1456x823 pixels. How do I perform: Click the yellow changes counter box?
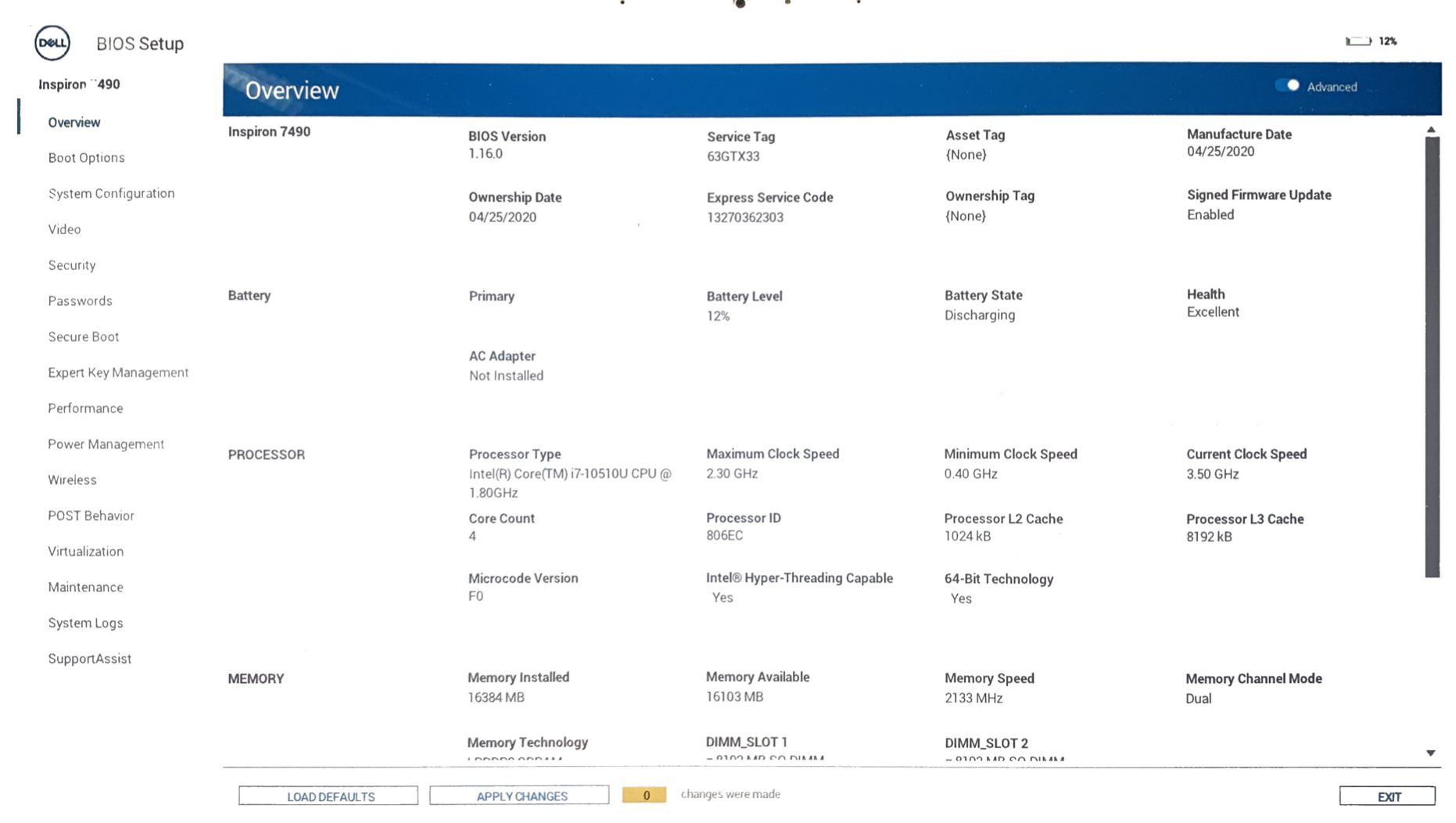[644, 795]
